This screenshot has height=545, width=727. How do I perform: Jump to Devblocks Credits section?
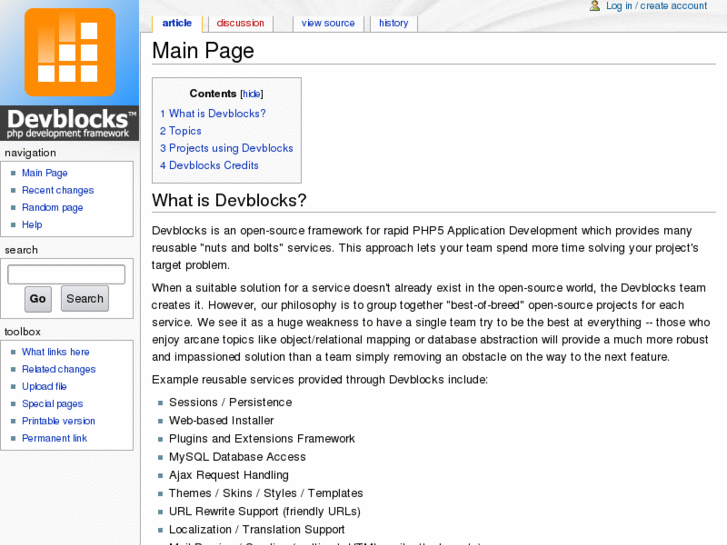tap(209, 165)
